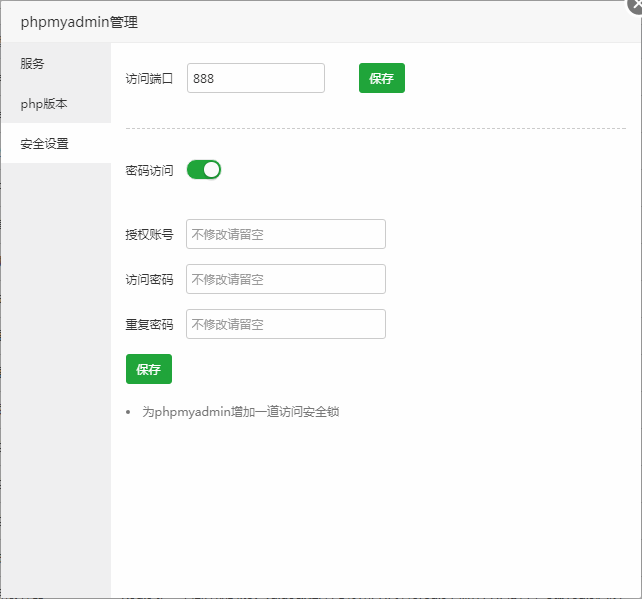Click the 密码访问 label beside the switch
This screenshot has width=642, height=599.
coord(149,171)
